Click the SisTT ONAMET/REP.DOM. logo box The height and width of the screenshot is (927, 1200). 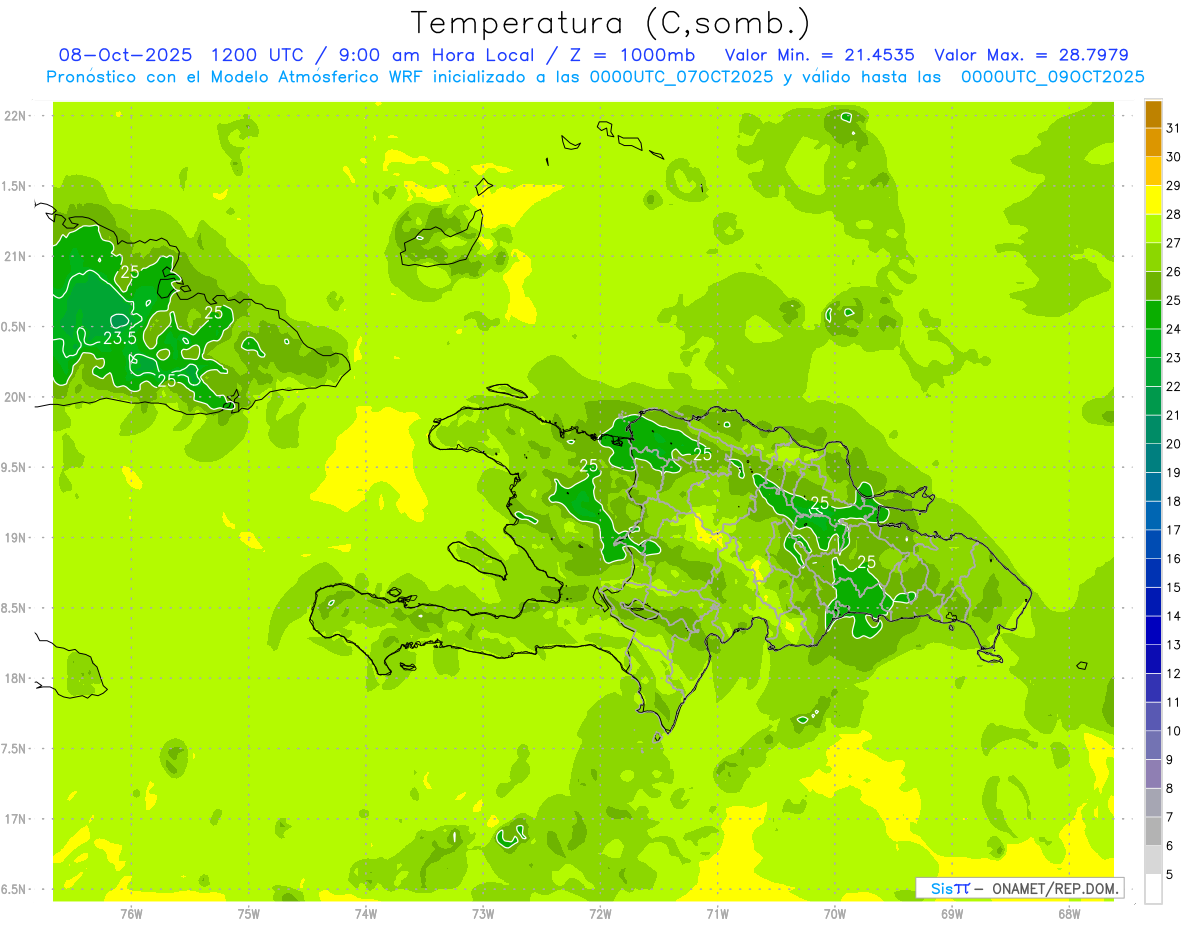pyautogui.click(x=1019, y=888)
